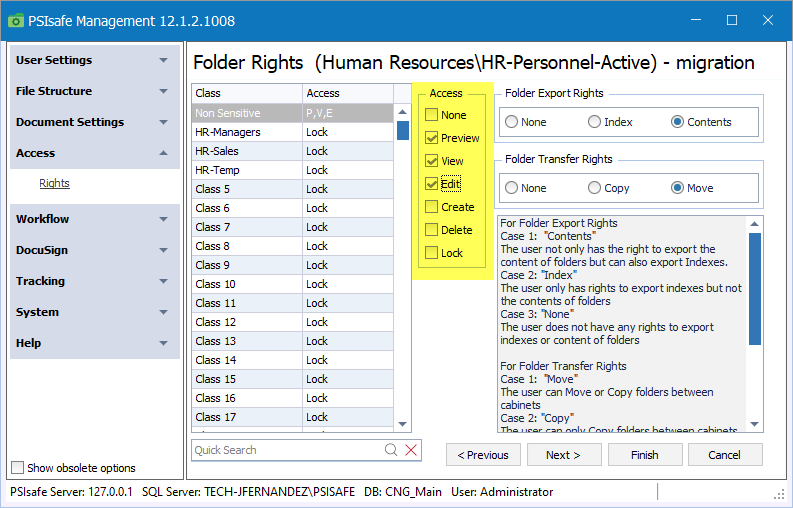The height and width of the screenshot is (508, 793).
Task: Toggle the Edit access checkbox
Action: 431,184
